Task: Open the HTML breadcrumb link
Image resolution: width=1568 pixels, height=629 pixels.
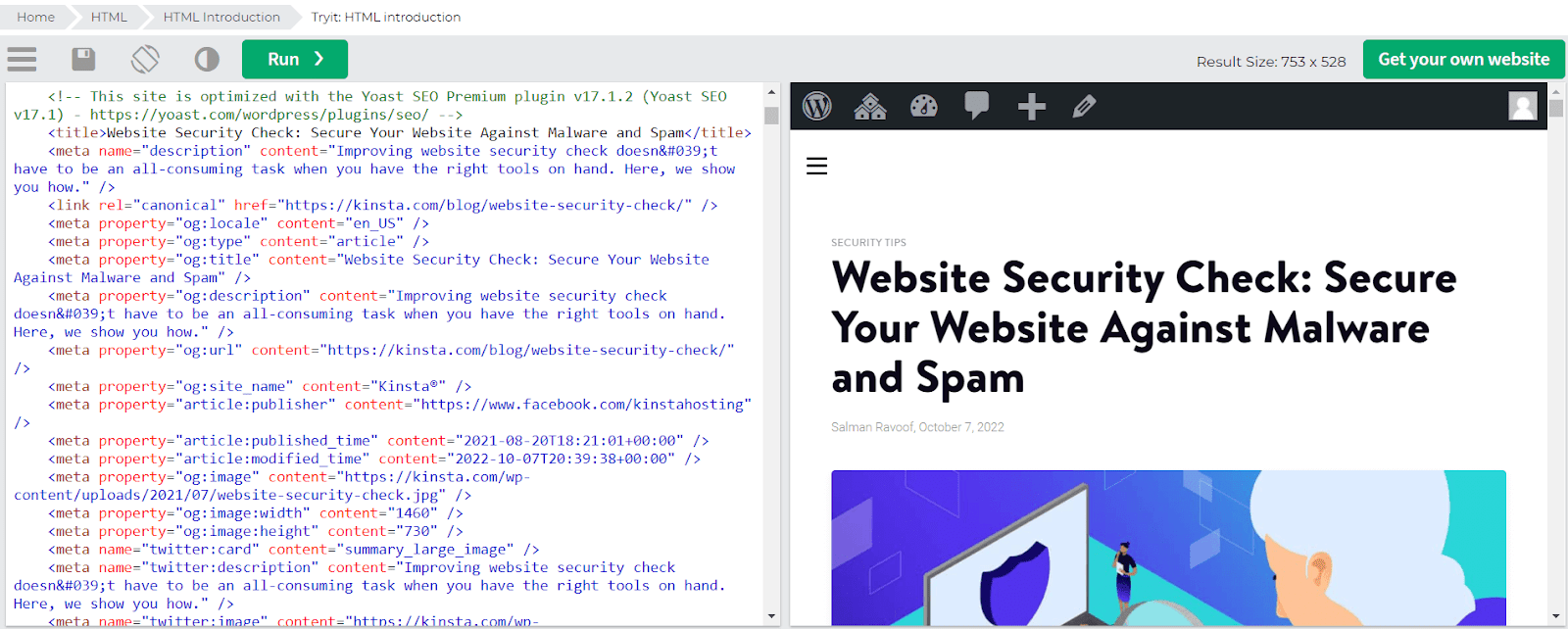Action: [x=109, y=17]
